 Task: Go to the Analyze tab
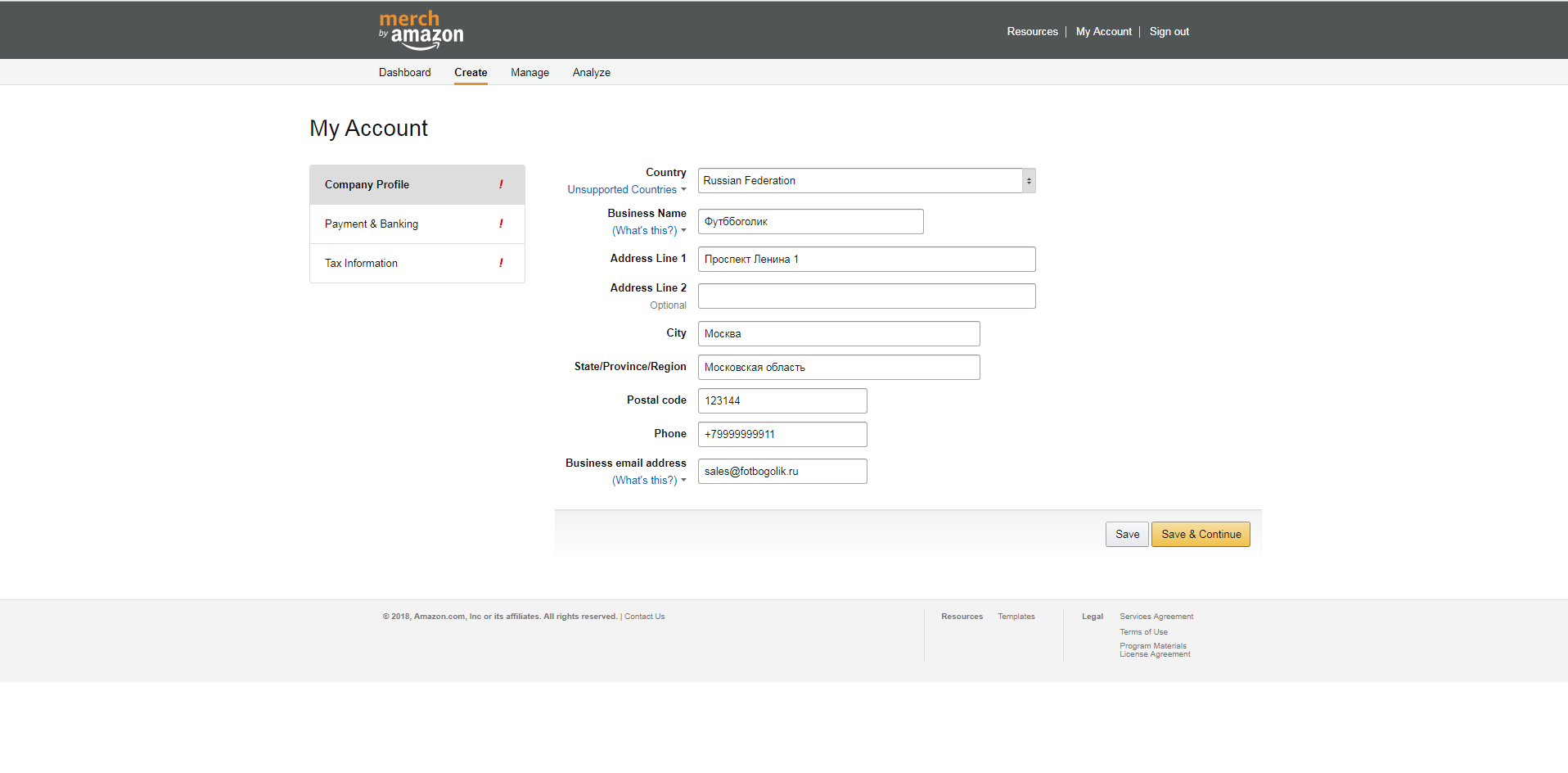pyautogui.click(x=591, y=72)
